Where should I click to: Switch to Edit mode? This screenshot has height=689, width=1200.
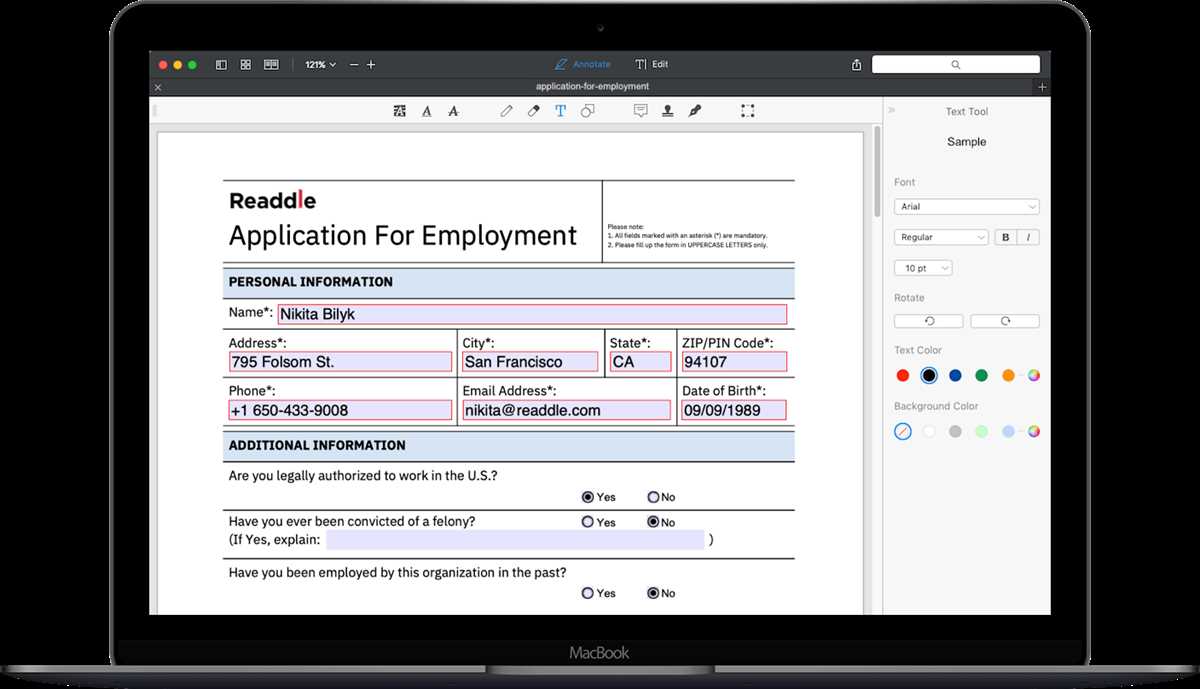click(651, 64)
